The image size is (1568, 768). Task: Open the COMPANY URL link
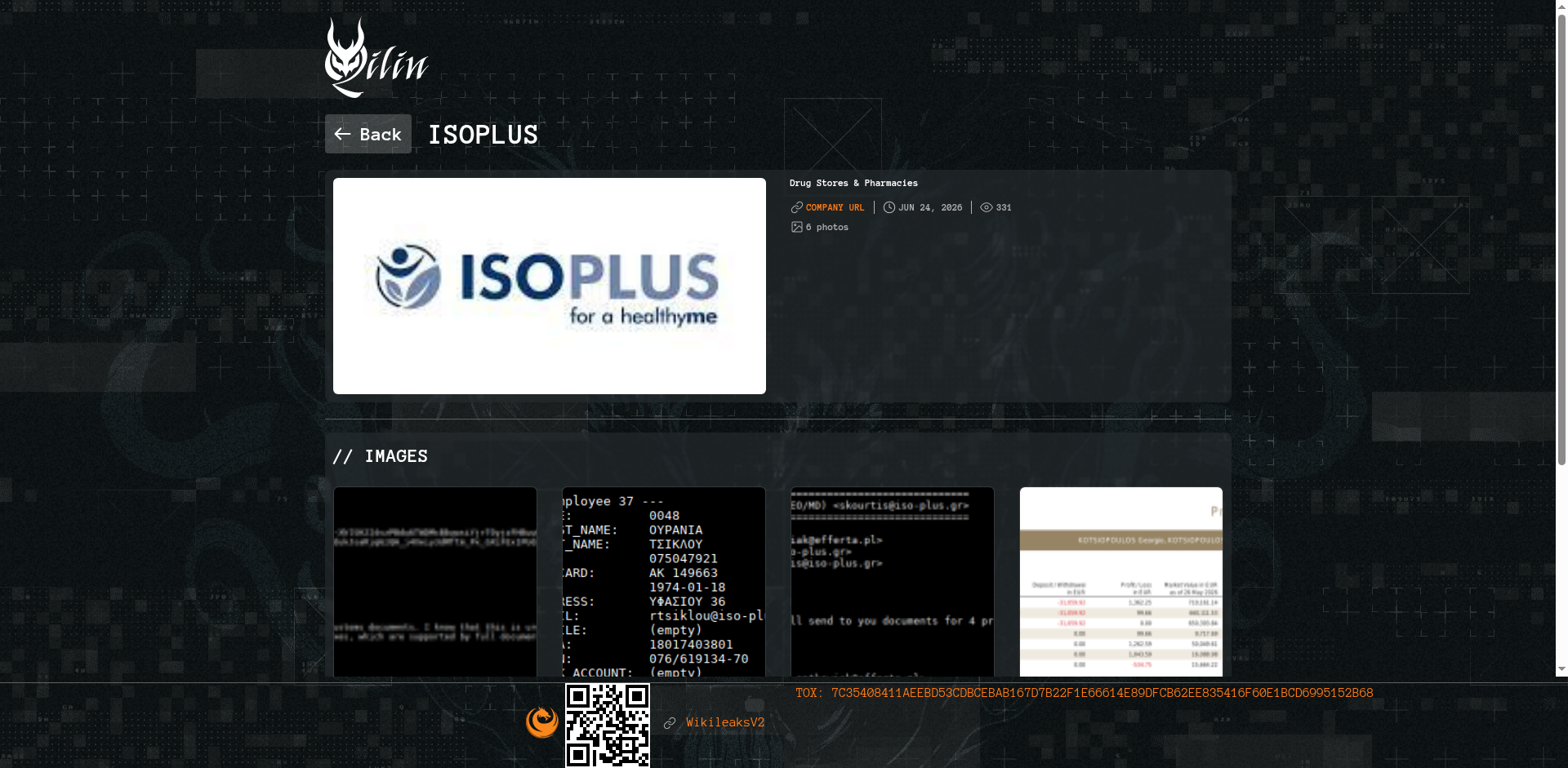835,207
